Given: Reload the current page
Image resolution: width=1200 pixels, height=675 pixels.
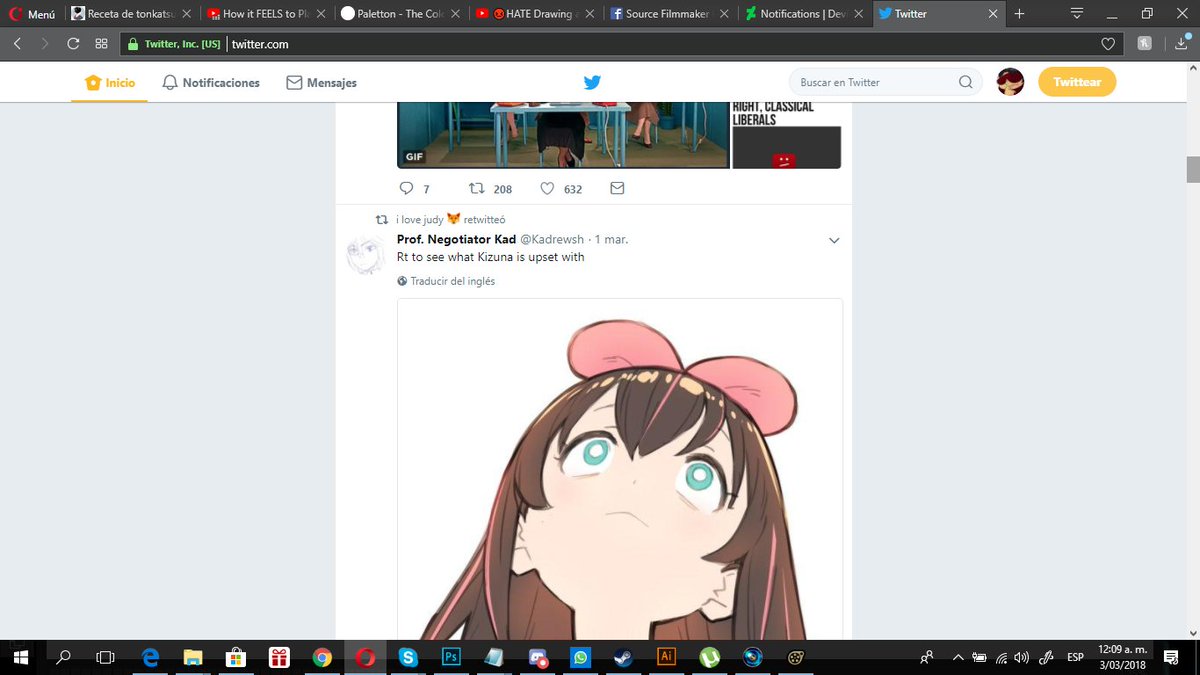Looking at the screenshot, I should 73,44.
